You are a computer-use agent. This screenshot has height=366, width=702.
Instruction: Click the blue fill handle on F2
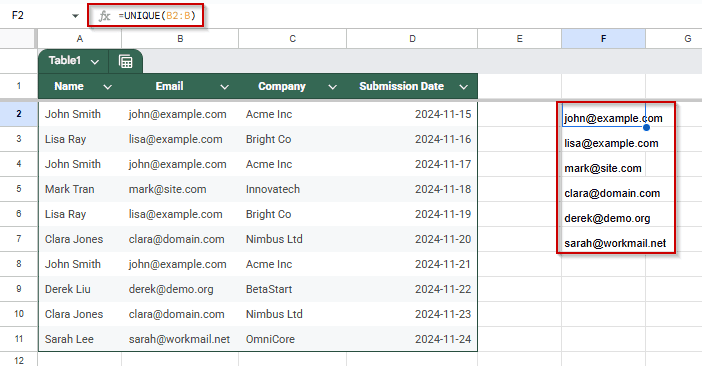646,128
